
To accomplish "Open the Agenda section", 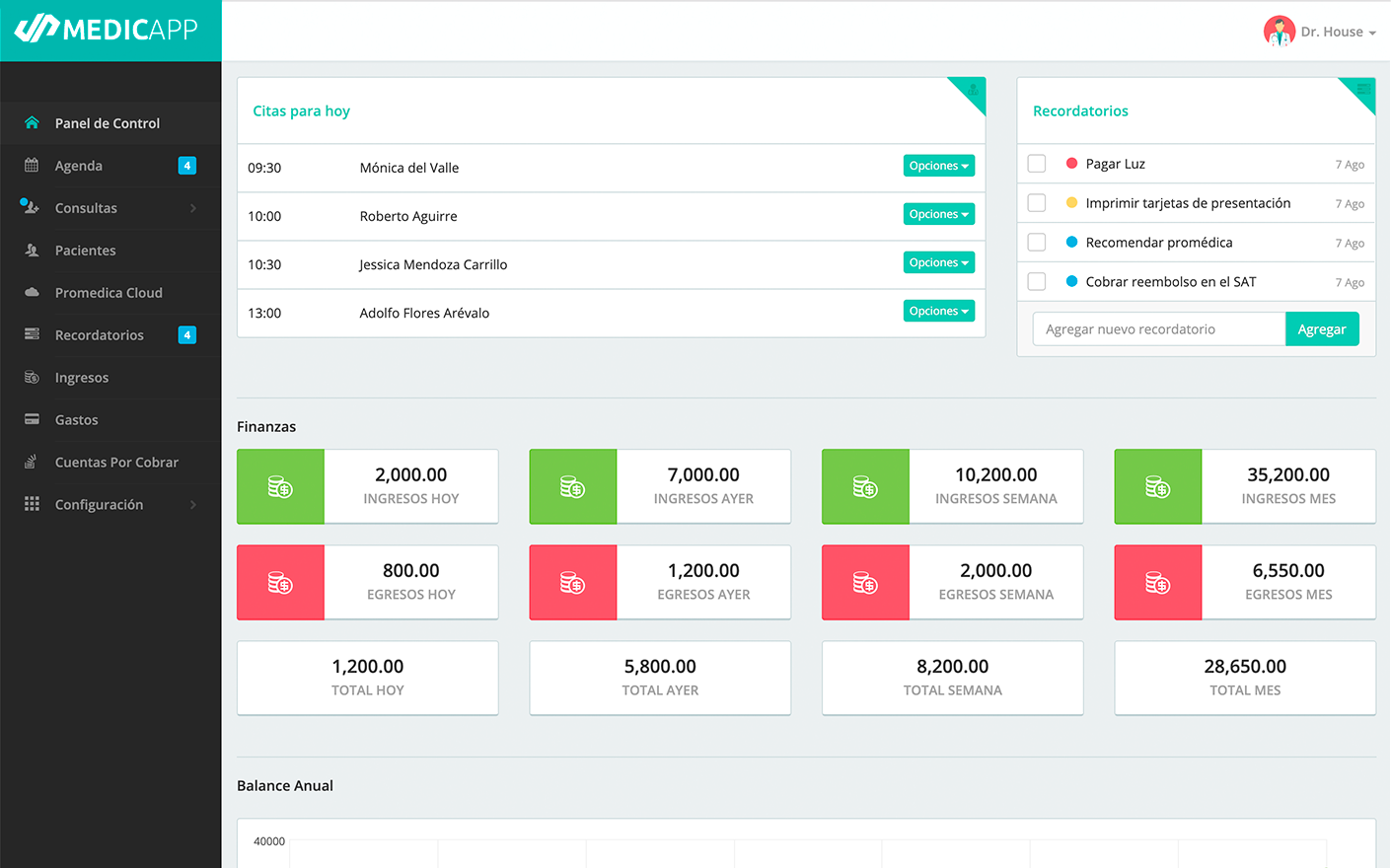I will [79, 166].
